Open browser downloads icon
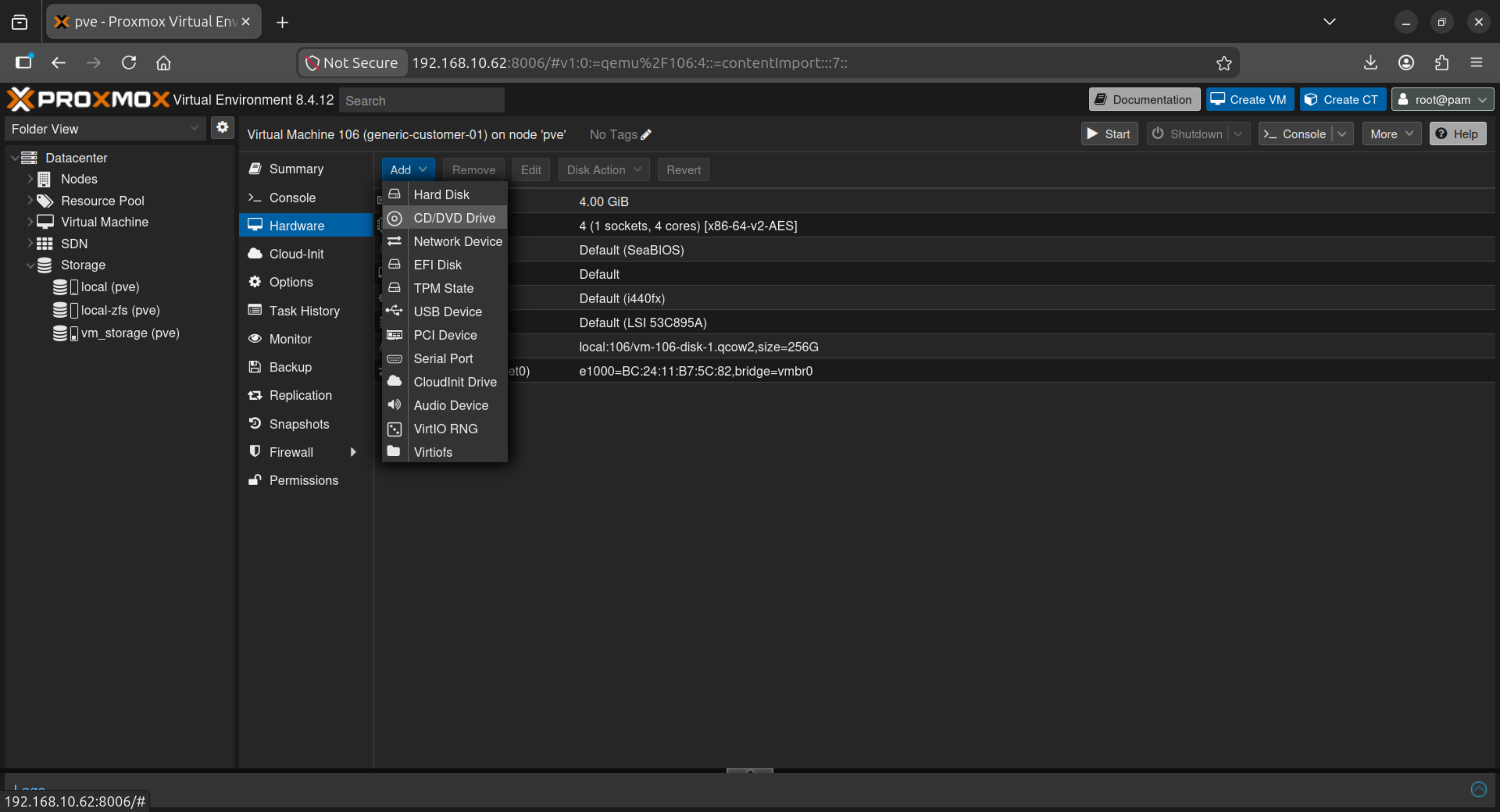This screenshot has width=1500, height=812. [1370, 63]
